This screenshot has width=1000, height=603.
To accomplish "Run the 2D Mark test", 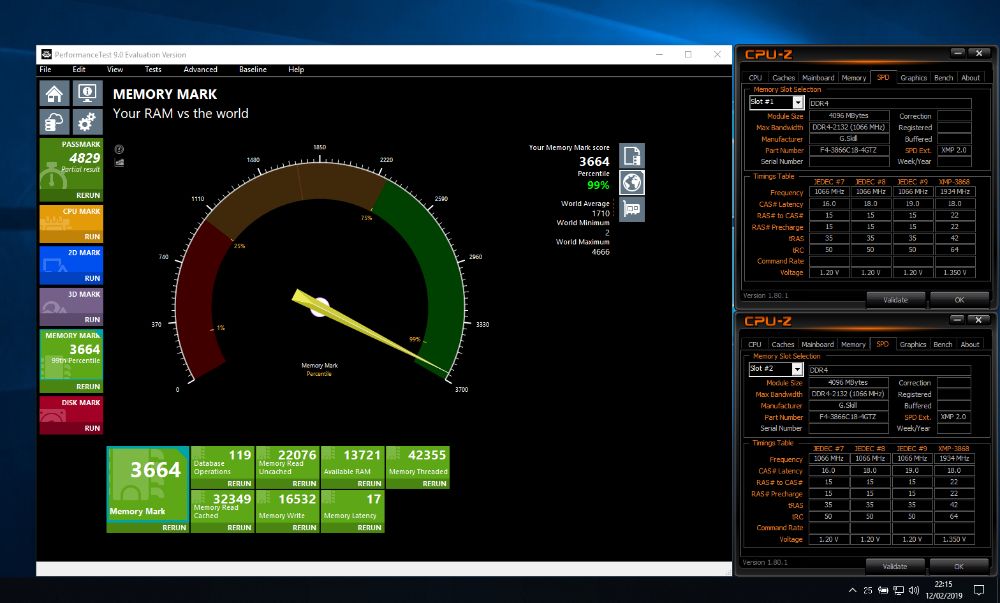I will tap(92, 279).
